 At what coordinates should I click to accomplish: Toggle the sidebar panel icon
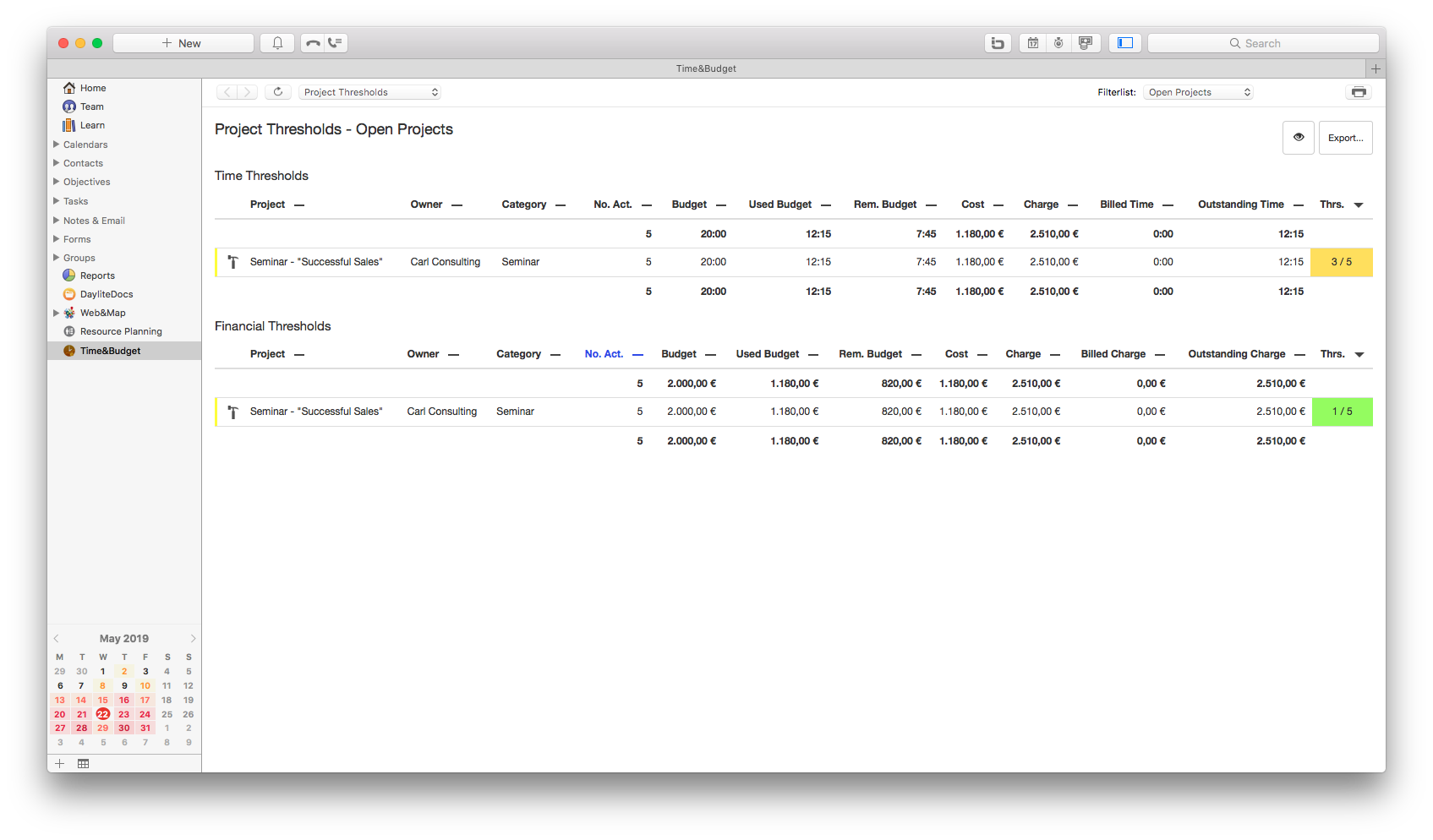[1125, 43]
